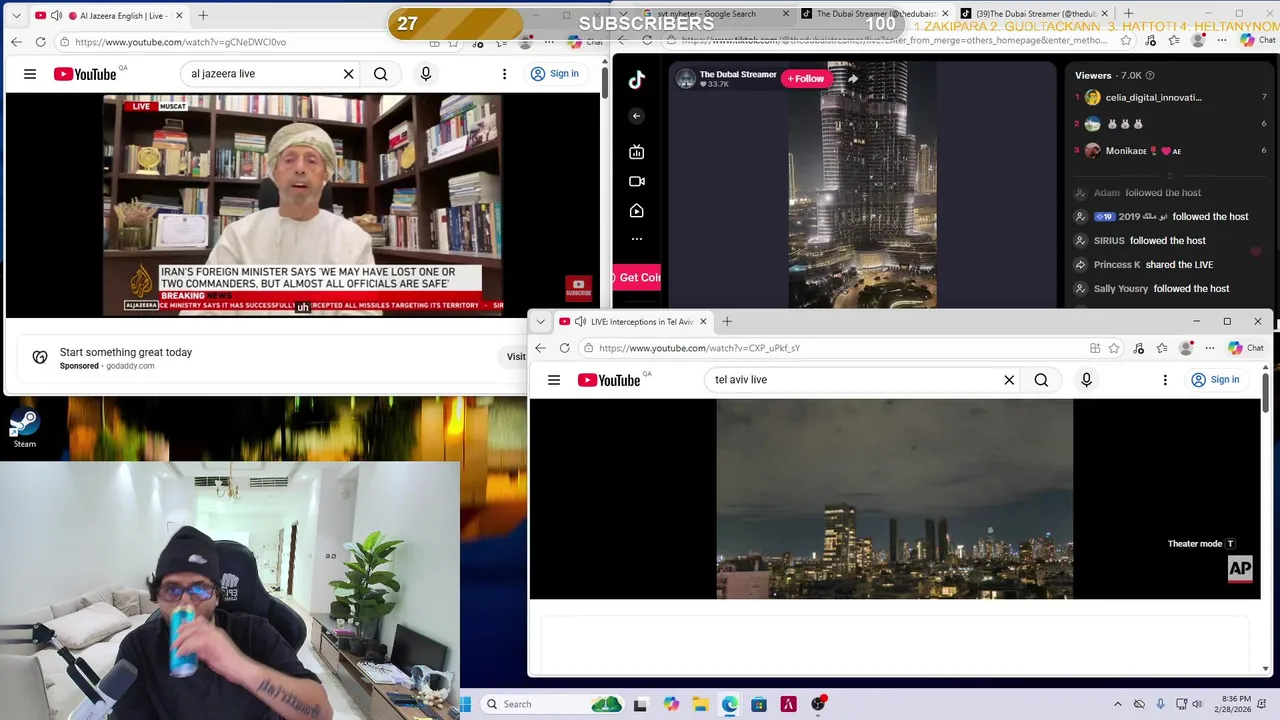
Task: Open YouTube guide menu in Tel Aviv window
Action: [554, 380]
